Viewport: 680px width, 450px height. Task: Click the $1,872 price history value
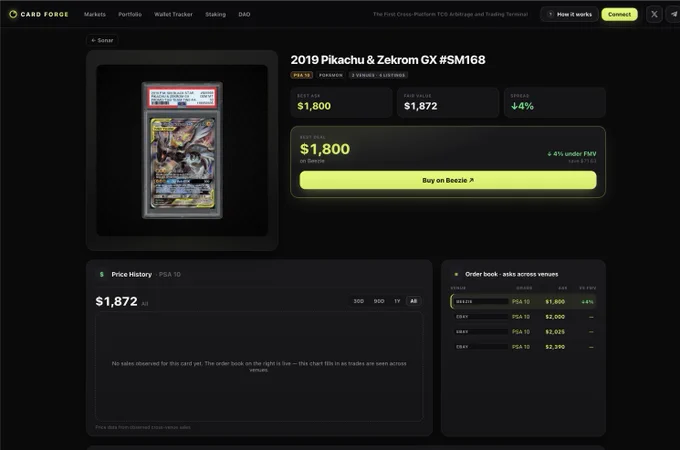[116, 301]
